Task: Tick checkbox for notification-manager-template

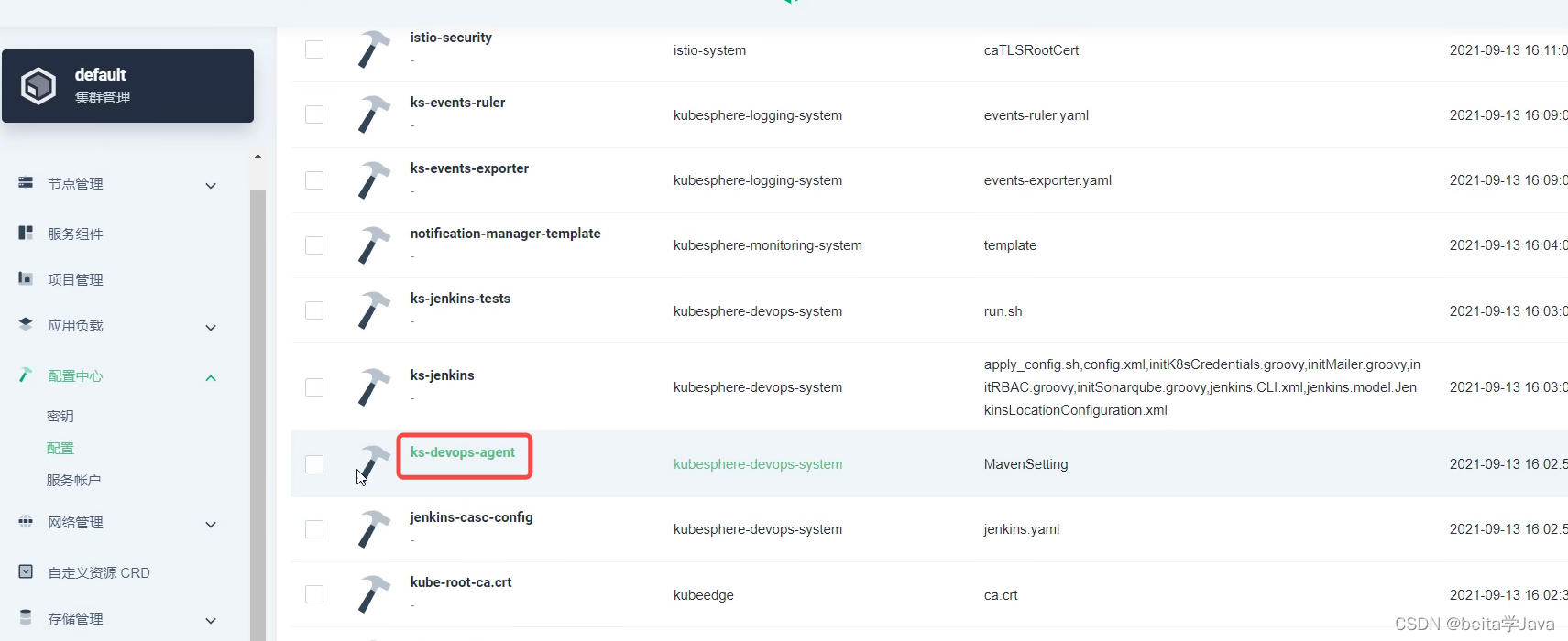Action: point(314,245)
